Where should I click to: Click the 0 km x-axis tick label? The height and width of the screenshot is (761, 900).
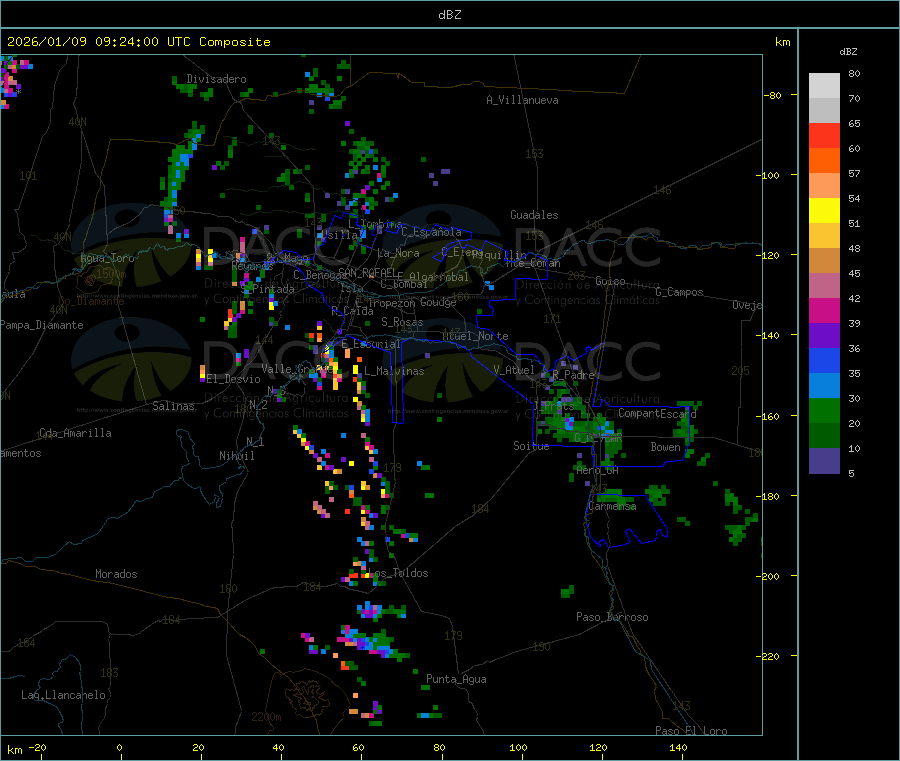[119, 747]
